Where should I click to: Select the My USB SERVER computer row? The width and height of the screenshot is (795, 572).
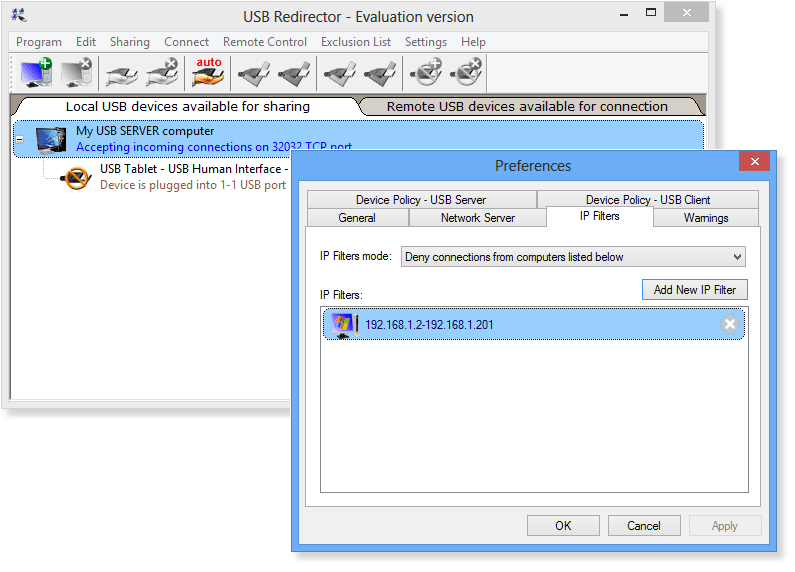tap(358, 139)
